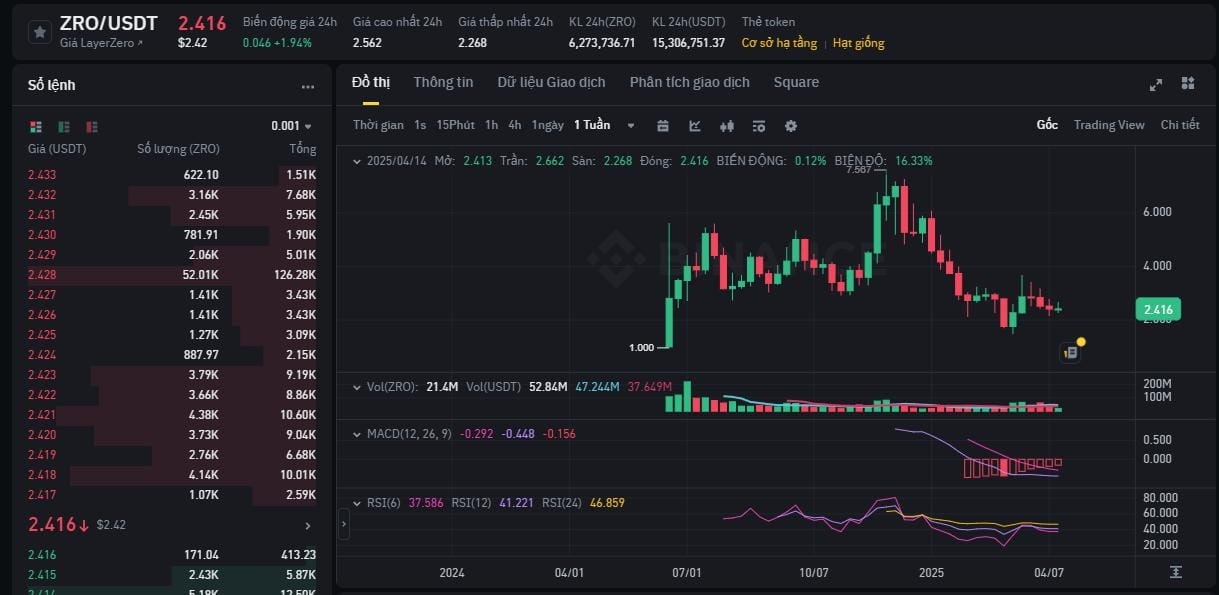Show buy orders only view icon
The image size is (1219, 595).
click(64, 126)
